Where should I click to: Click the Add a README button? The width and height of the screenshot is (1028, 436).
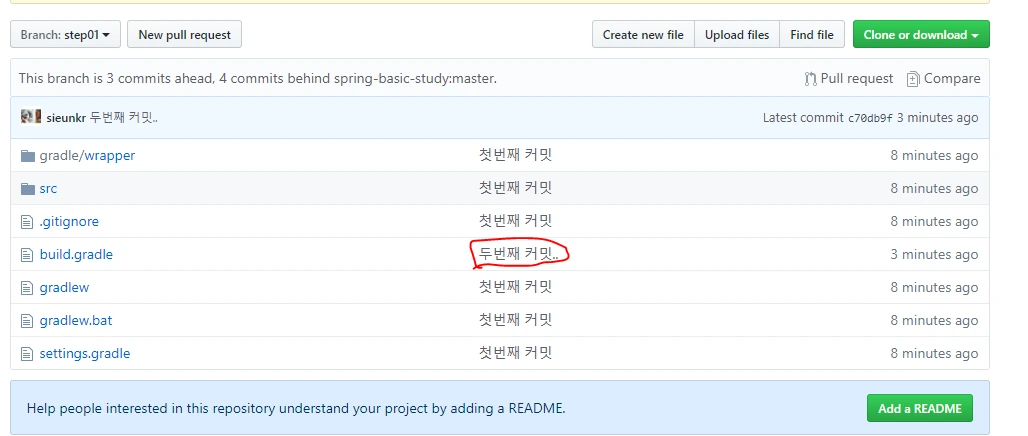tap(920, 408)
